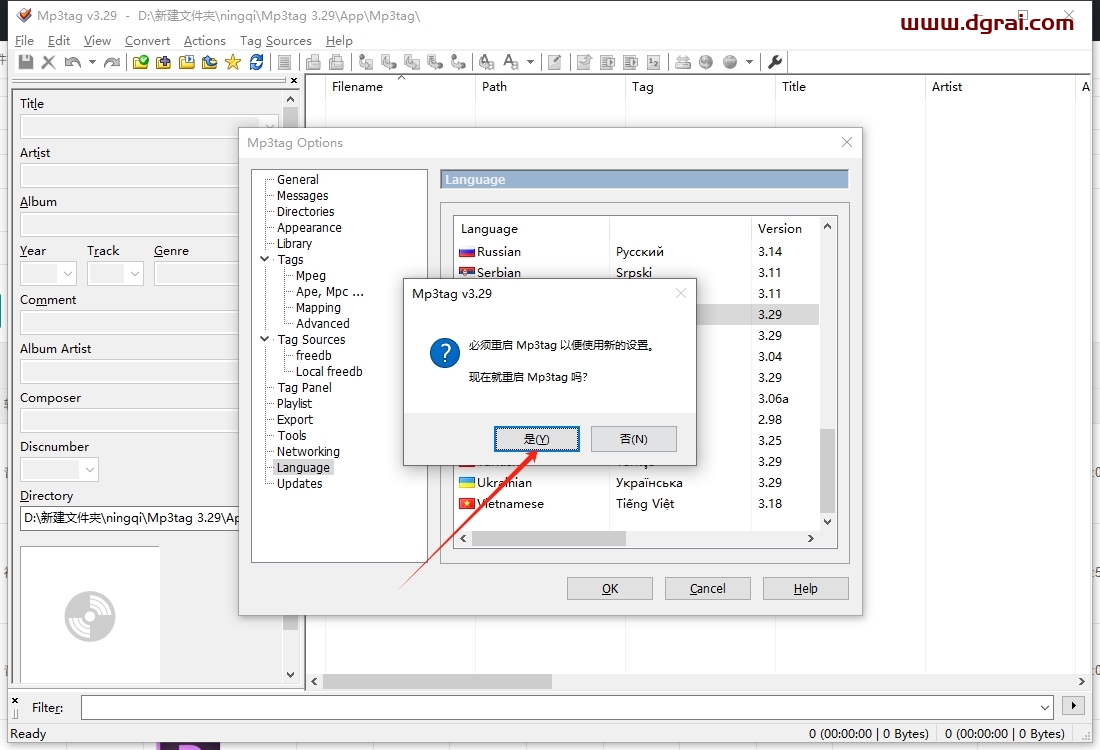This screenshot has width=1100, height=750.
Task: Click the Add directory folder-plus icon
Action: coord(163,62)
